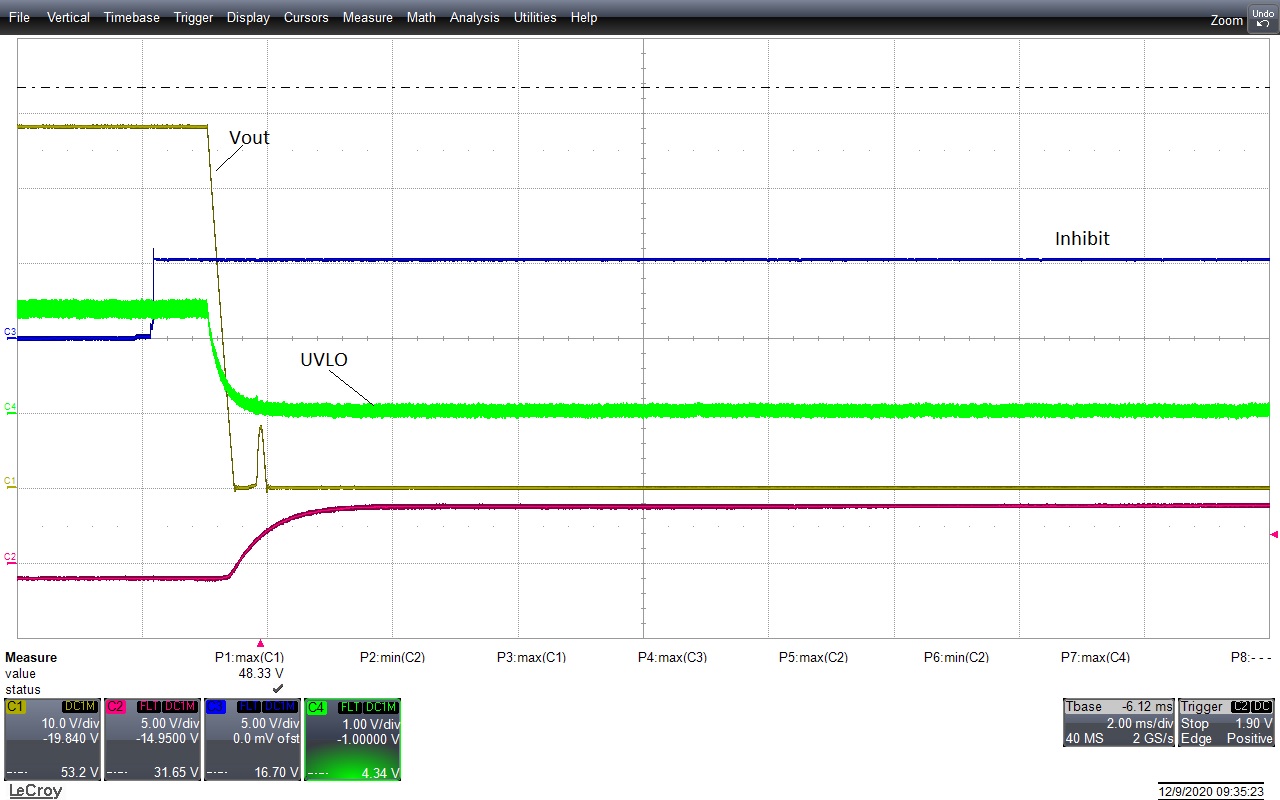Image resolution: width=1280 pixels, height=800 pixels.
Task: Click the DC1M coupling tag in C1 box
Action: coord(79,707)
